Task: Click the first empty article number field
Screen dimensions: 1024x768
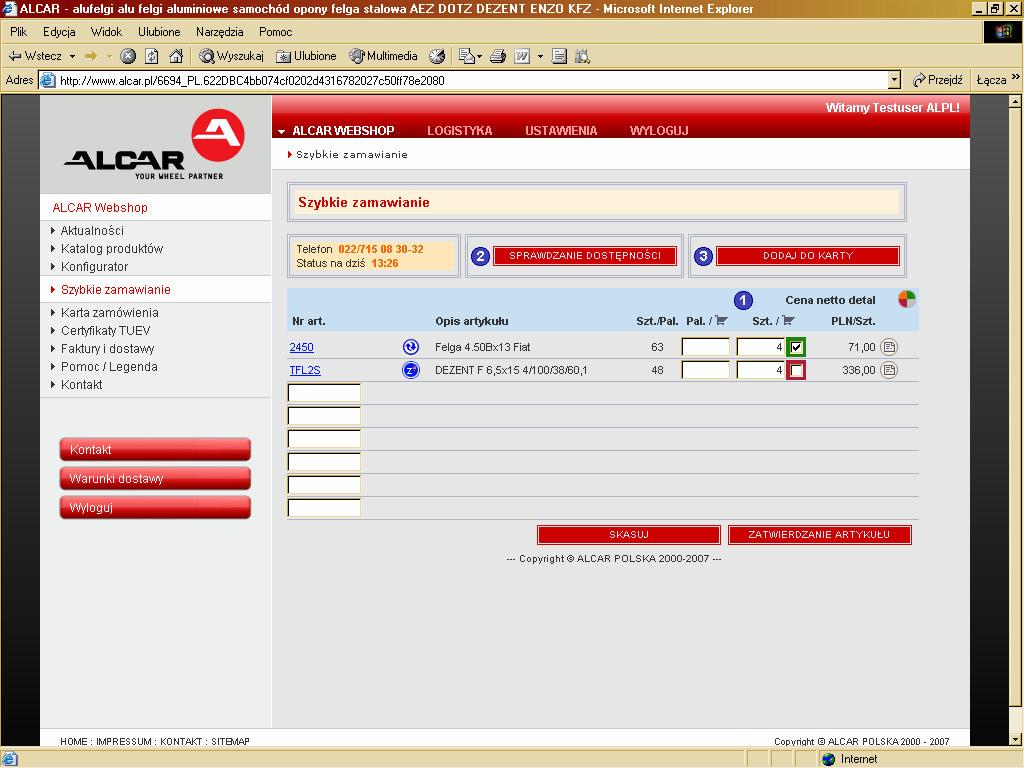Action: [324, 392]
